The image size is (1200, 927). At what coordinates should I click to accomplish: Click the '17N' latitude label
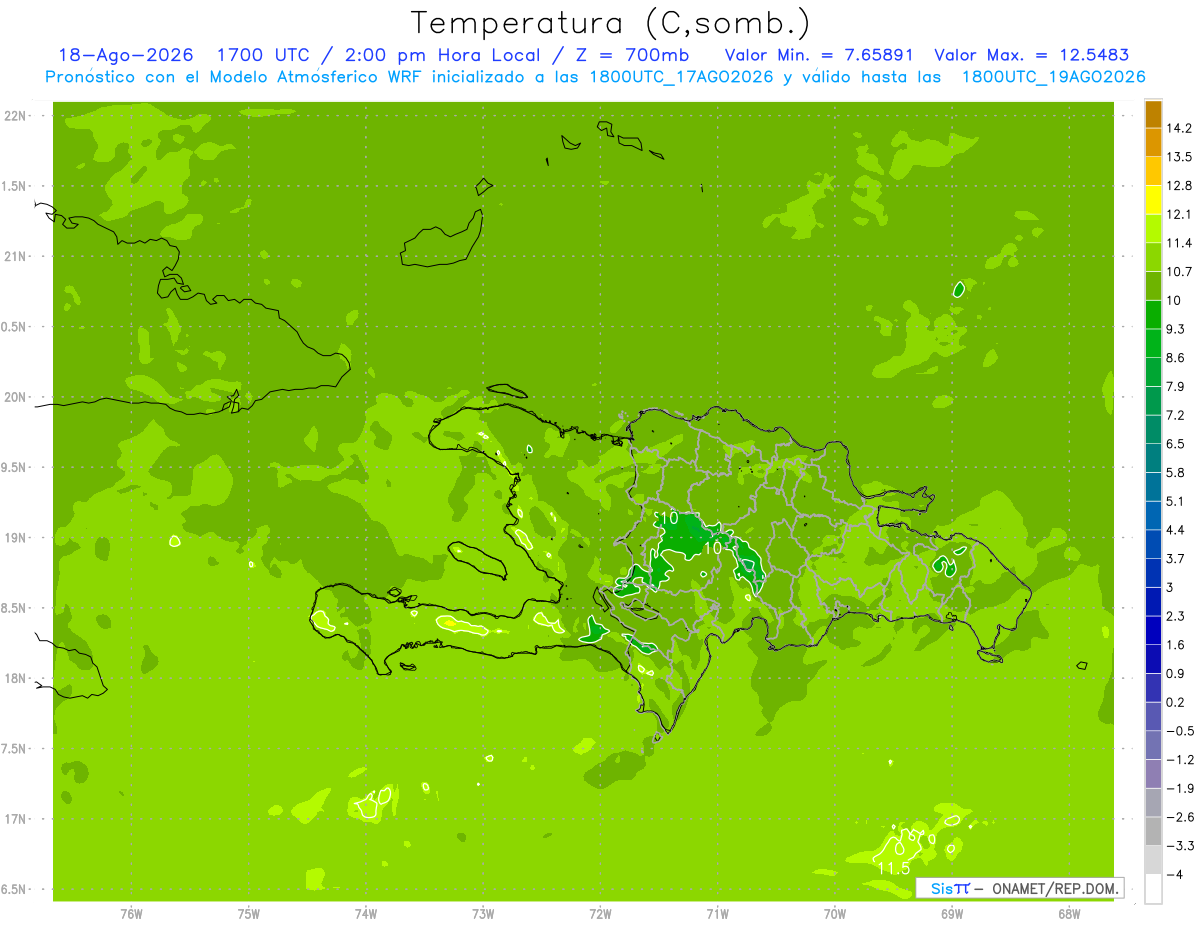pos(16,819)
